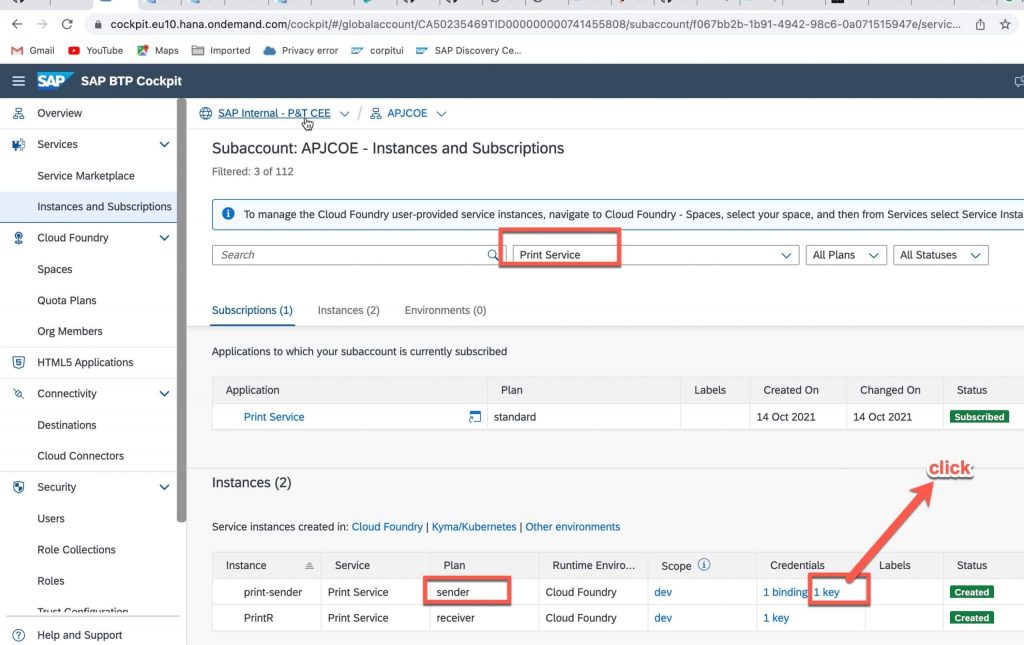The image size is (1024, 645).
Task: Switch to the Instances (2) tab
Action: click(x=349, y=310)
